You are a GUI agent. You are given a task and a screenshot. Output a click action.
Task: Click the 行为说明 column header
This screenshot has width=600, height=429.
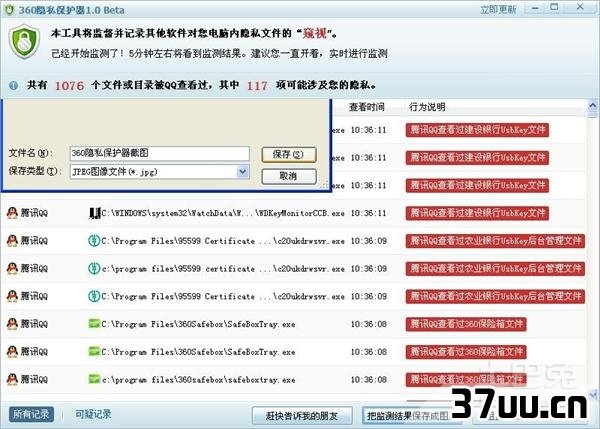[427, 107]
